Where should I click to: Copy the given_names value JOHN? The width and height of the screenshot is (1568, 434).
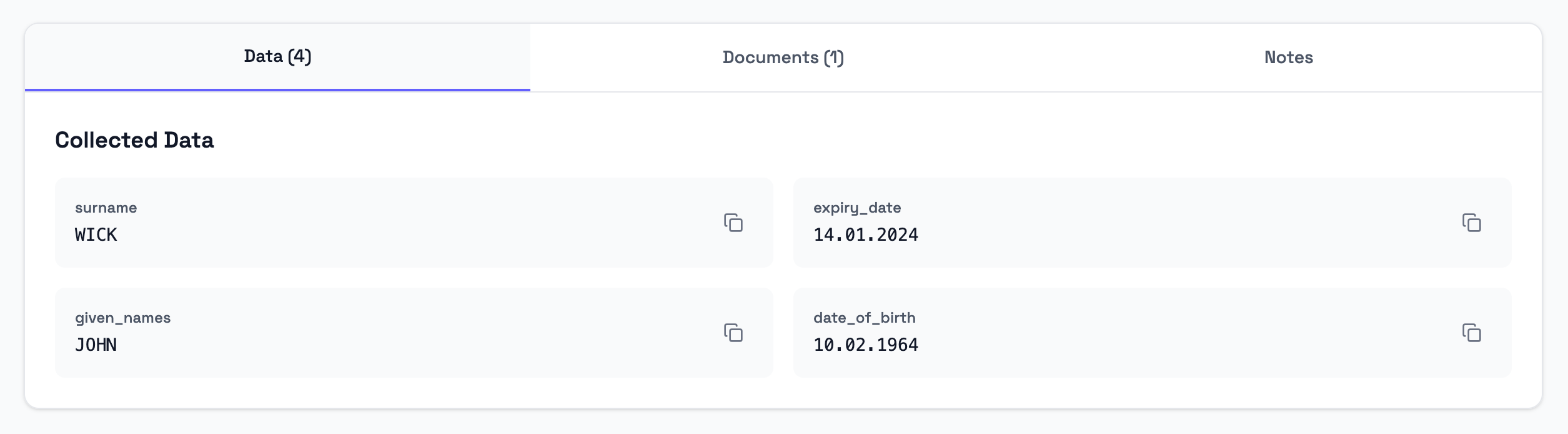tap(733, 333)
